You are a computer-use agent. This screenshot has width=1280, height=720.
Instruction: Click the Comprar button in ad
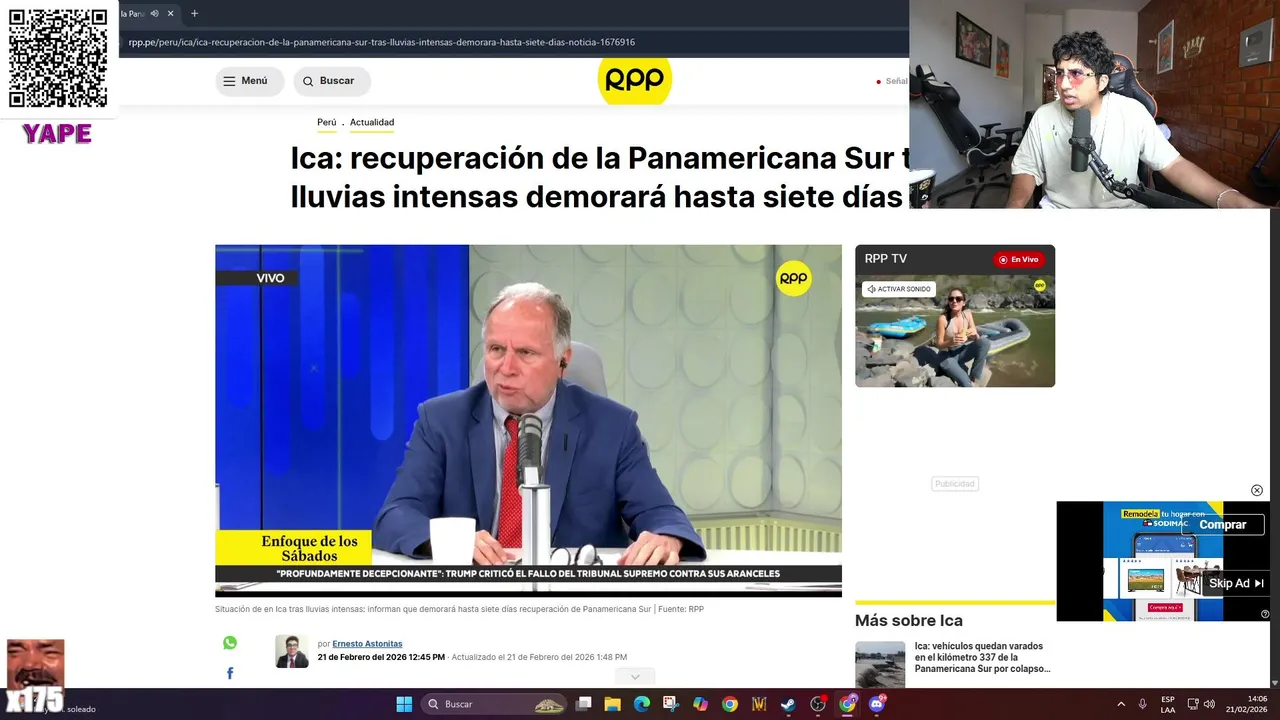click(x=1223, y=525)
